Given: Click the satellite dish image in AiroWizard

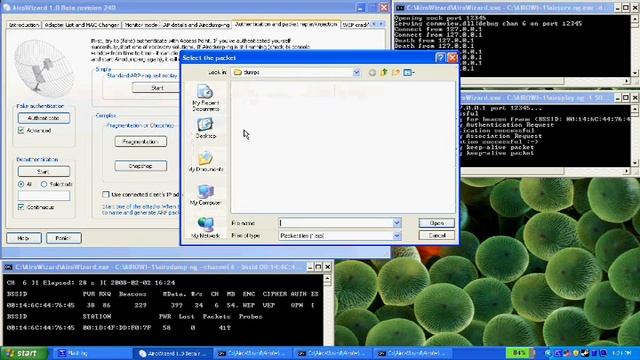Looking at the screenshot, I should [44, 68].
